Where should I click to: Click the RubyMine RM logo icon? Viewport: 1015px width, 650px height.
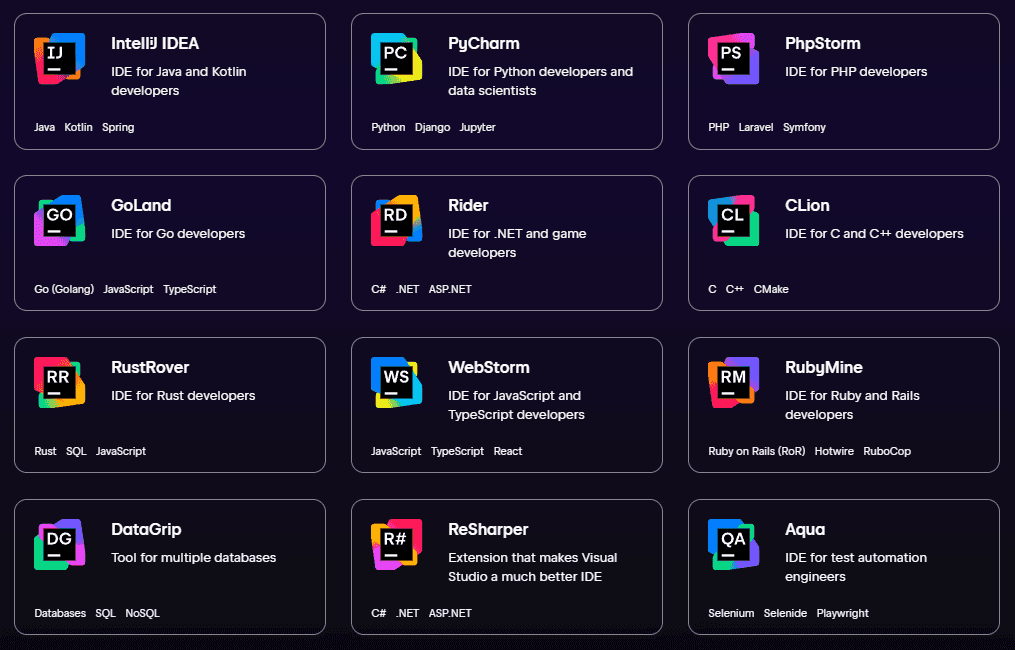coord(734,383)
